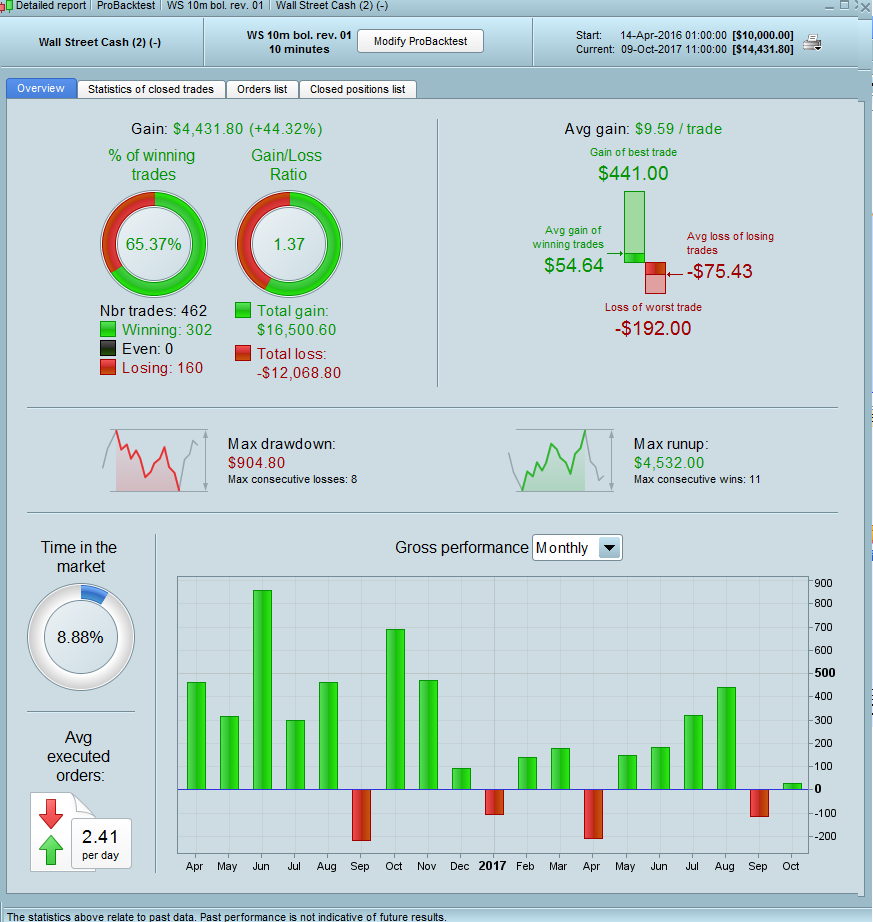The height and width of the screenshot is (922, 873).
Task: Click the Max runup $4,532.00 value
Action: [669, 463]
